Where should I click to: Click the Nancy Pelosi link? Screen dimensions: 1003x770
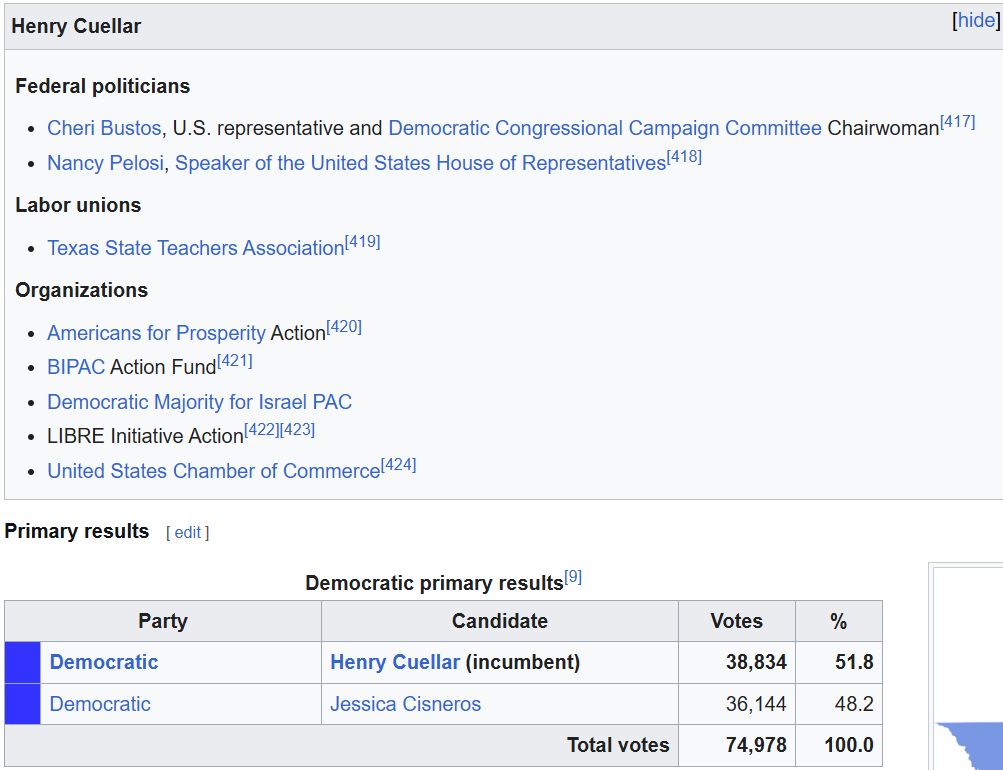pos(105,163)
